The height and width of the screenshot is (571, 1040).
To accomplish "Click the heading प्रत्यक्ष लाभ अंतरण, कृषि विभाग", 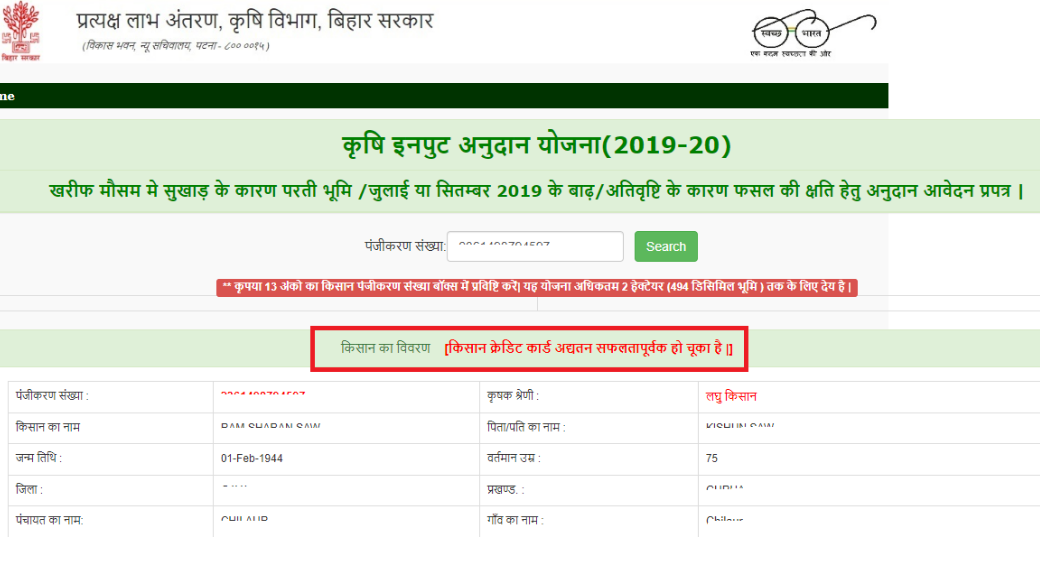I will click(255, 22).
